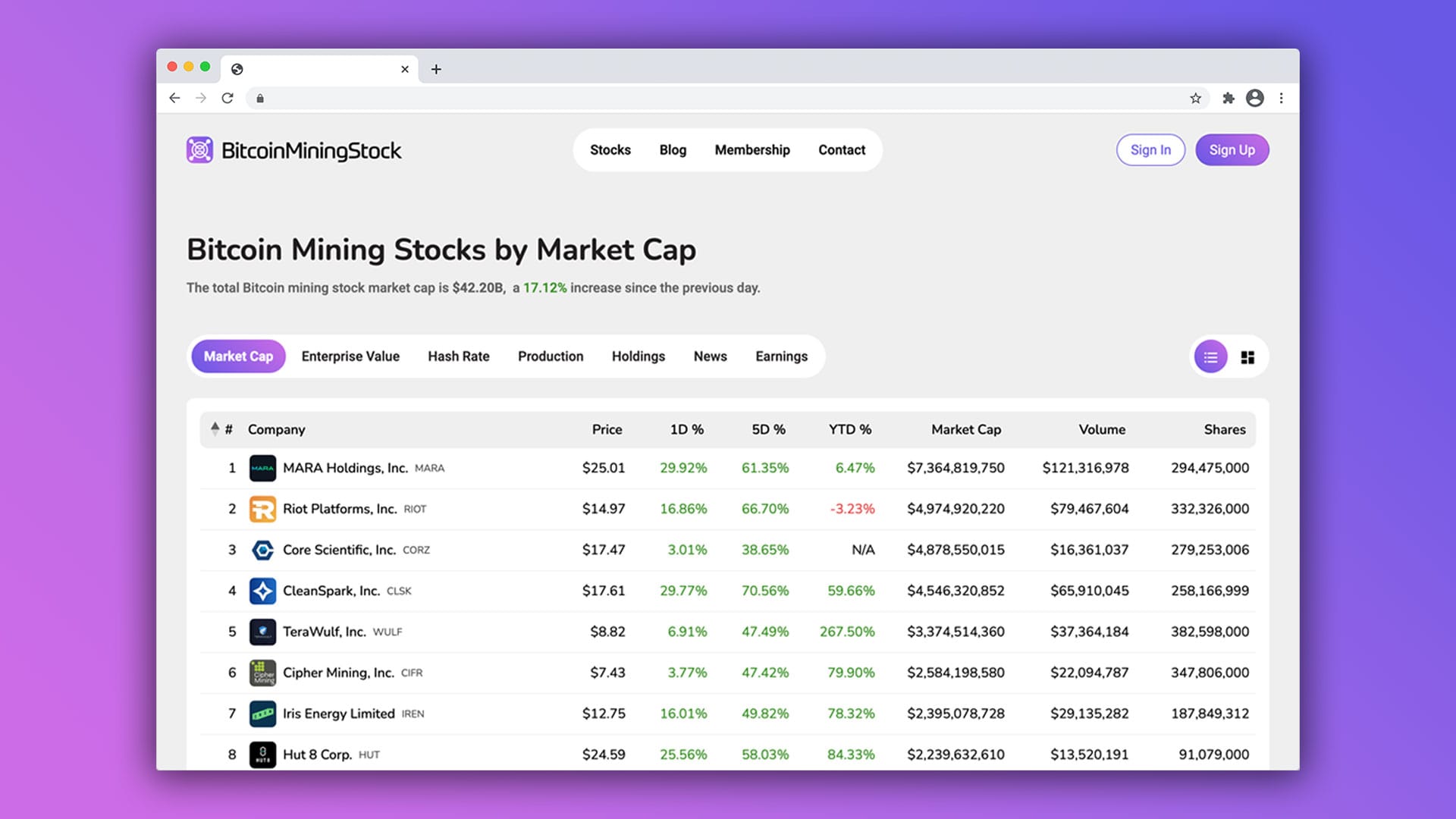Sort the table by Price column
This screenshot has height=819, width=1456.
(x=607, y=429)
